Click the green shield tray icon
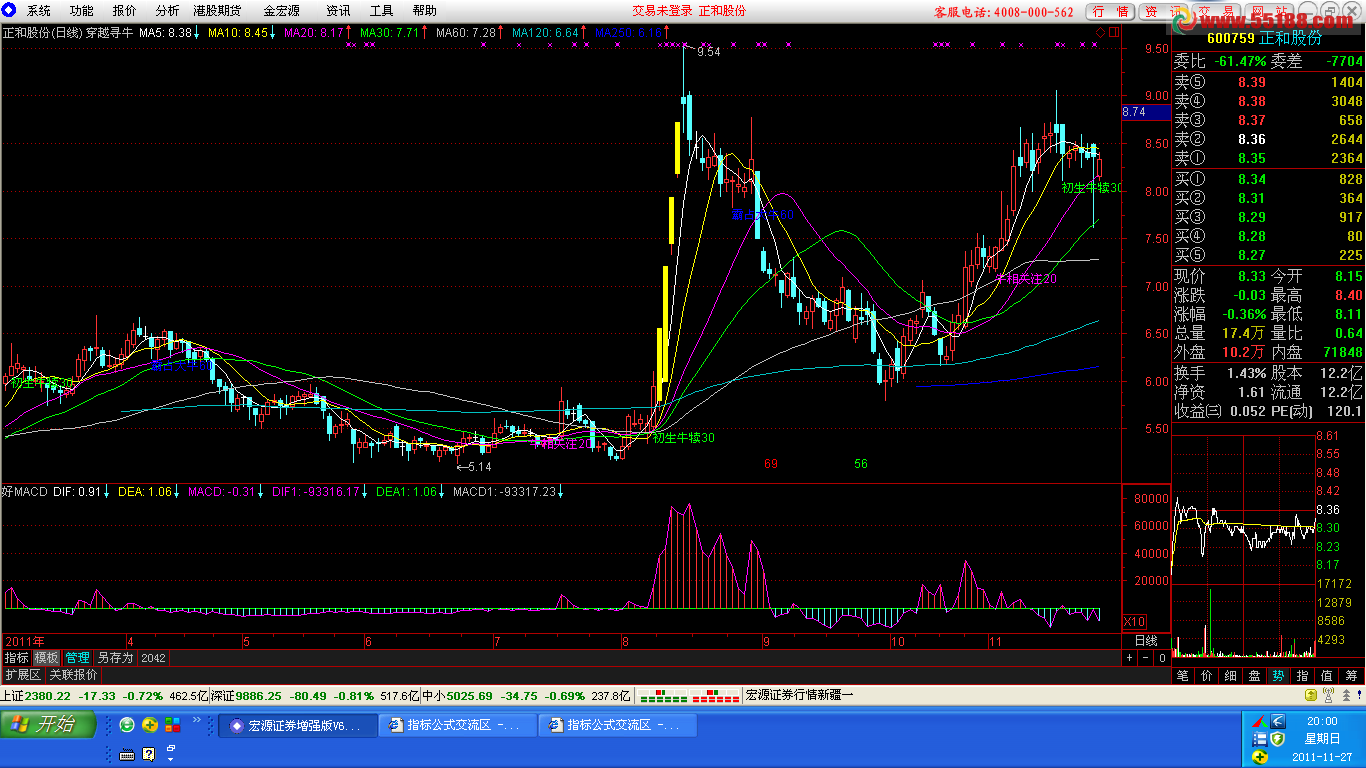 pyautogui.click(x=1278, y=739)
